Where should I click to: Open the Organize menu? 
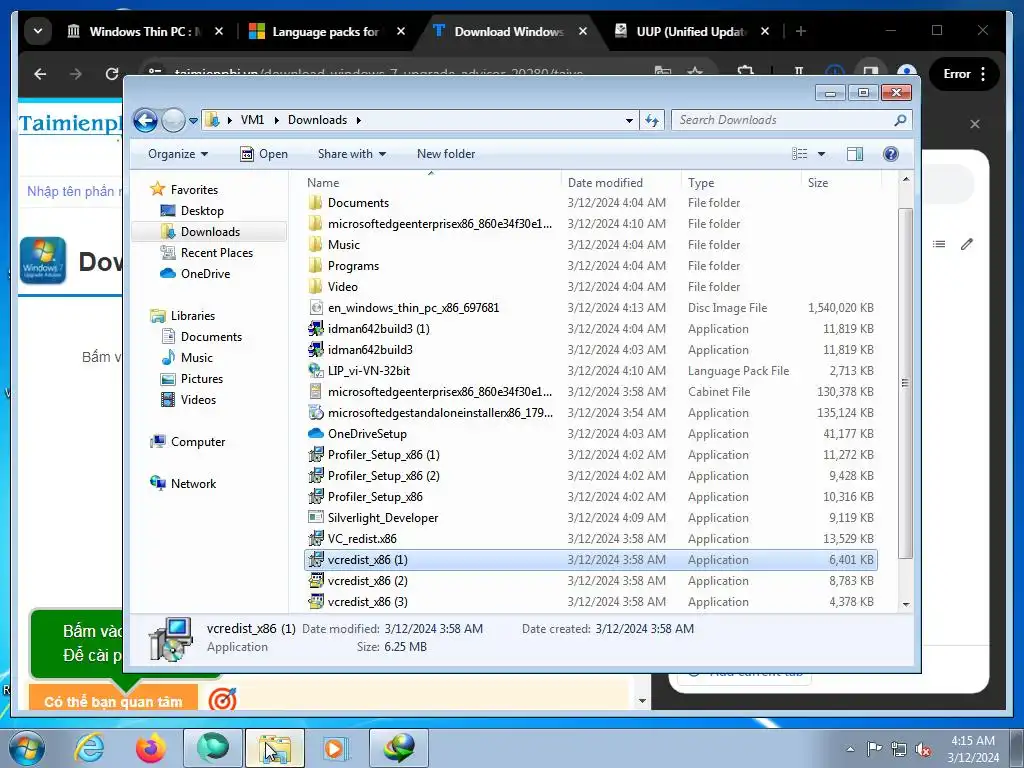[178, 154]
